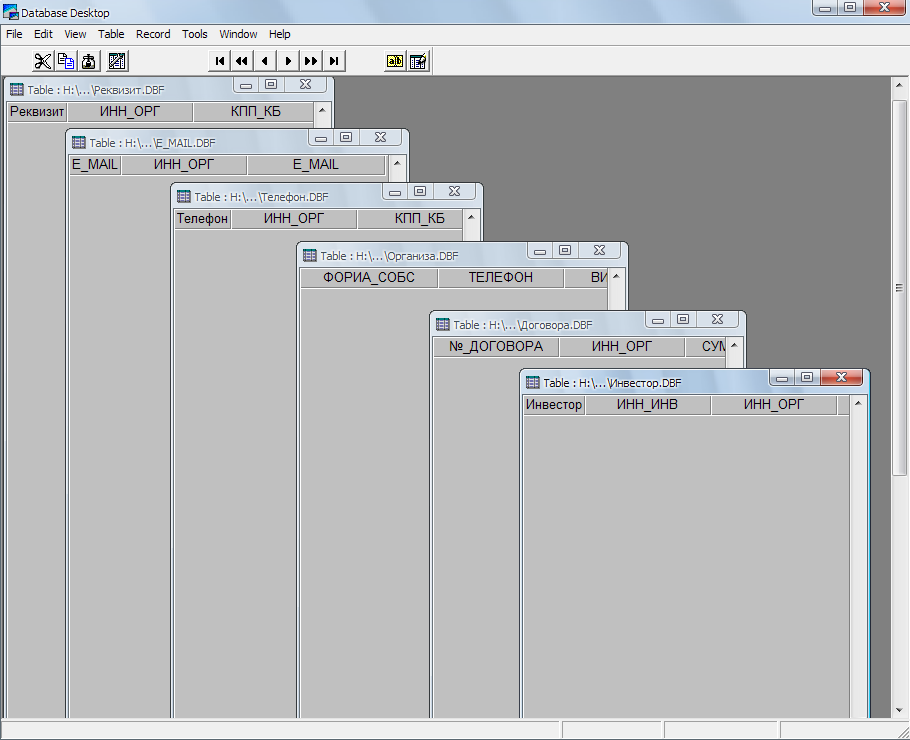Click the Реквизит record-number header cell
The width and height of the screenshot is (910, 740).
pos(37,111)
